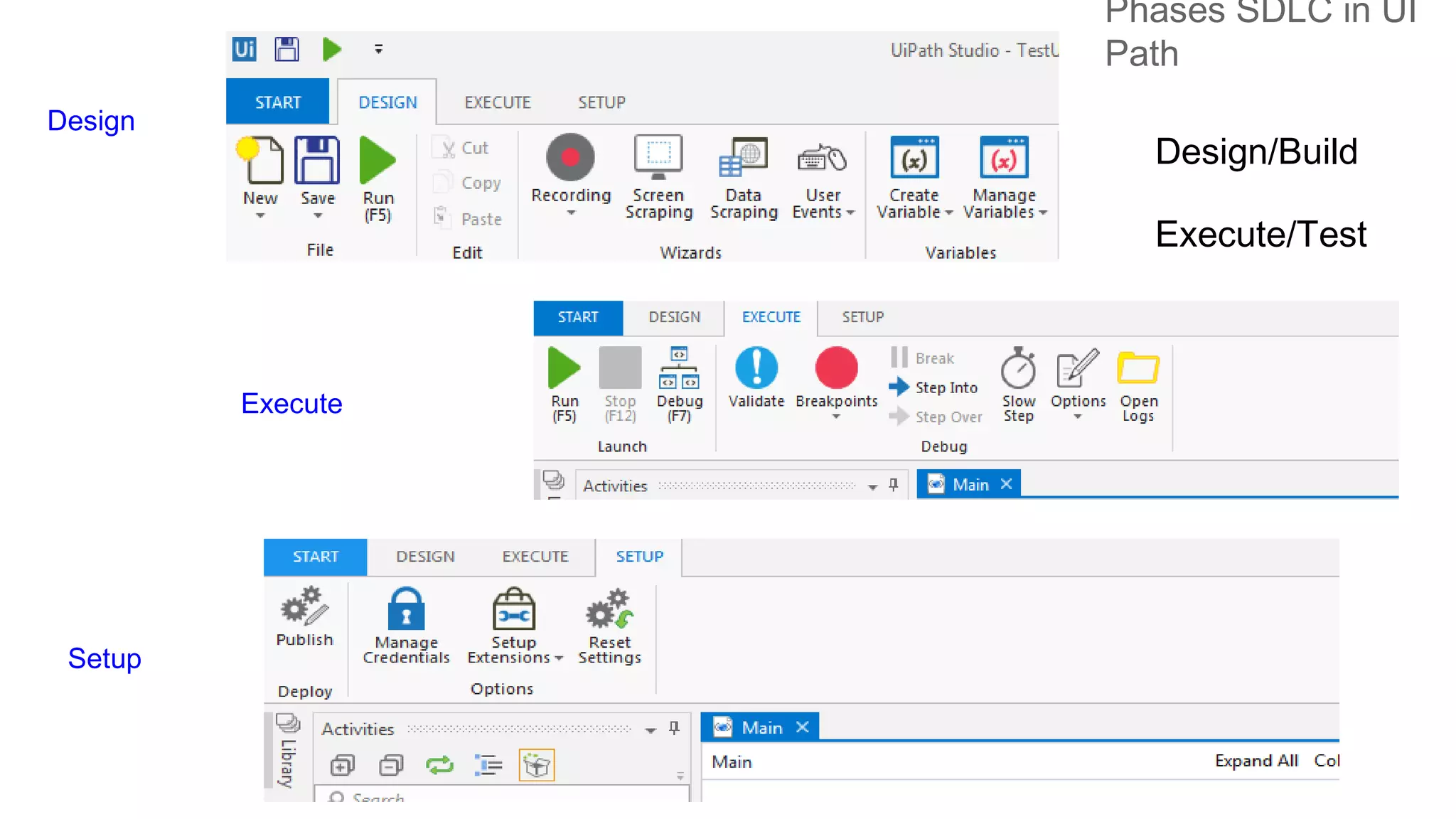Image resolution: width=1456 pixels, height=819 pixels.
Task: Click the list view icon in Activities
Action: 488,766
